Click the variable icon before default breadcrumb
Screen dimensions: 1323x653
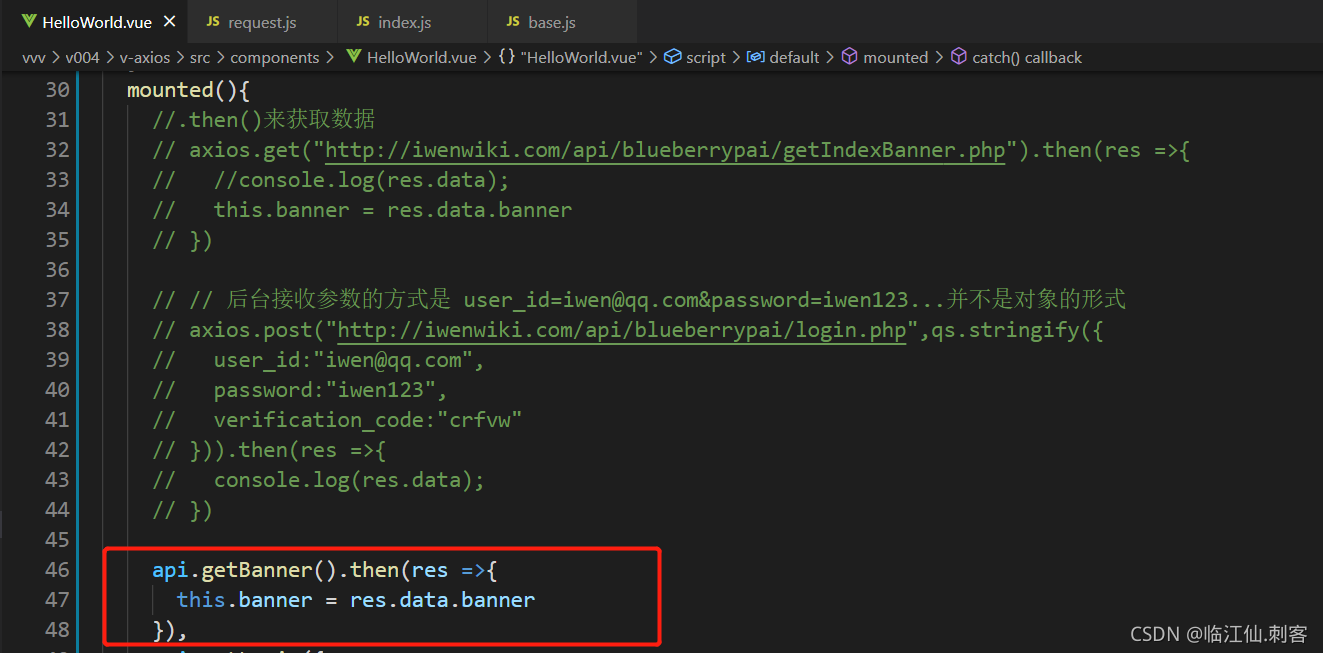coord(756,57)
